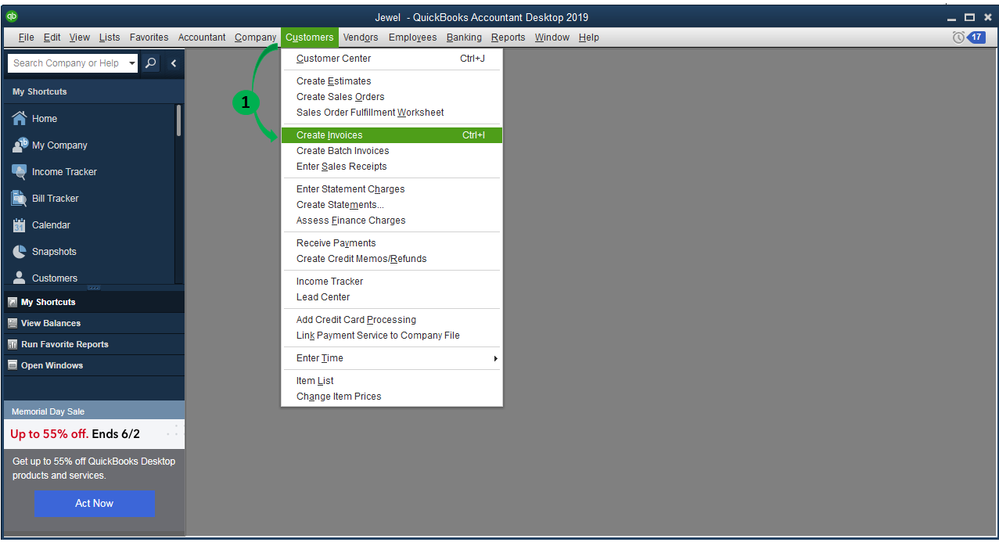The width and height of the screenshot is (999, 542).
Task: Click the QuickBooks logo in title bar
Action: pyautogui.click(x=11, y=17)
